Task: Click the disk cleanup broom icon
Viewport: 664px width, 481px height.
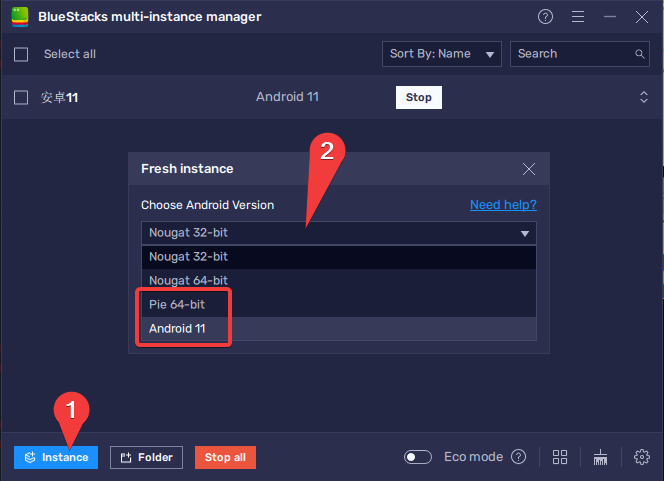Action: 601,457
